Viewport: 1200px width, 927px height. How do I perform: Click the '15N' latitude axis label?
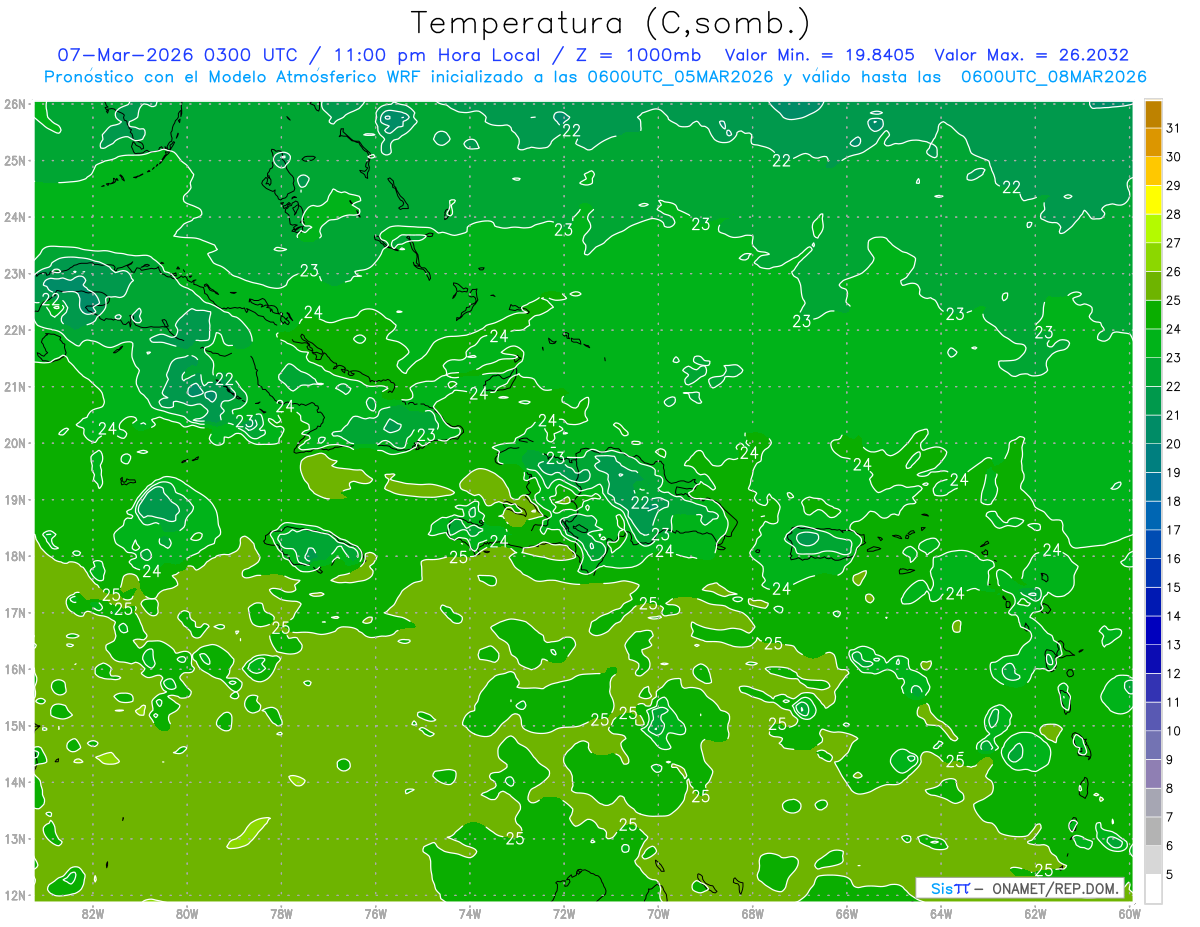[x=15, y=726]
